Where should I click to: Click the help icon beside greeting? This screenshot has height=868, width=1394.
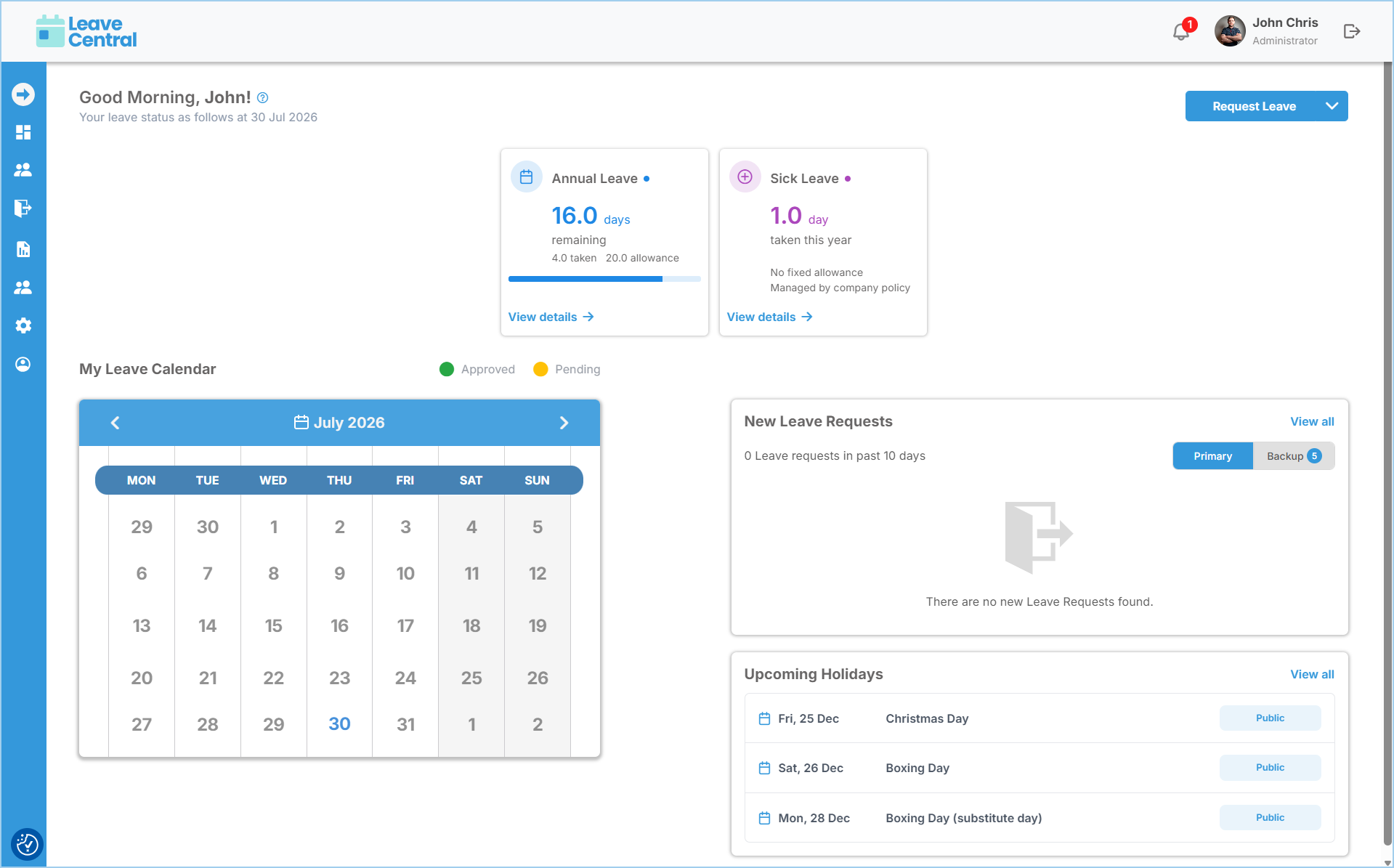coord(263,98)
